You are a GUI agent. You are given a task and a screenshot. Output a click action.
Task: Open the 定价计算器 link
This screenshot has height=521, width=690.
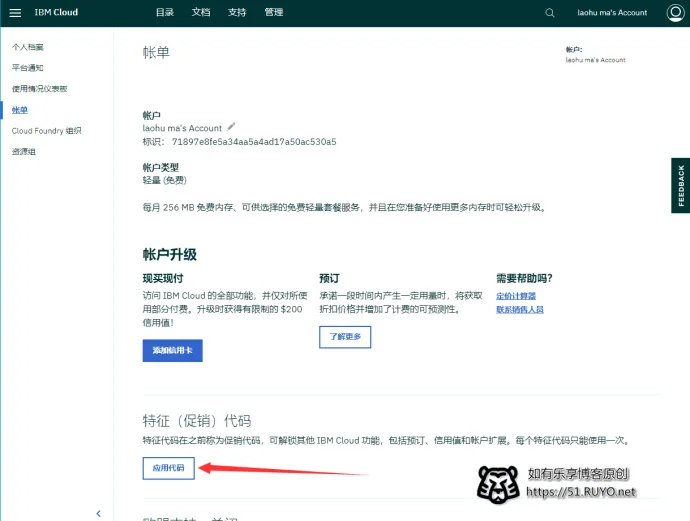tap(516, 296)
